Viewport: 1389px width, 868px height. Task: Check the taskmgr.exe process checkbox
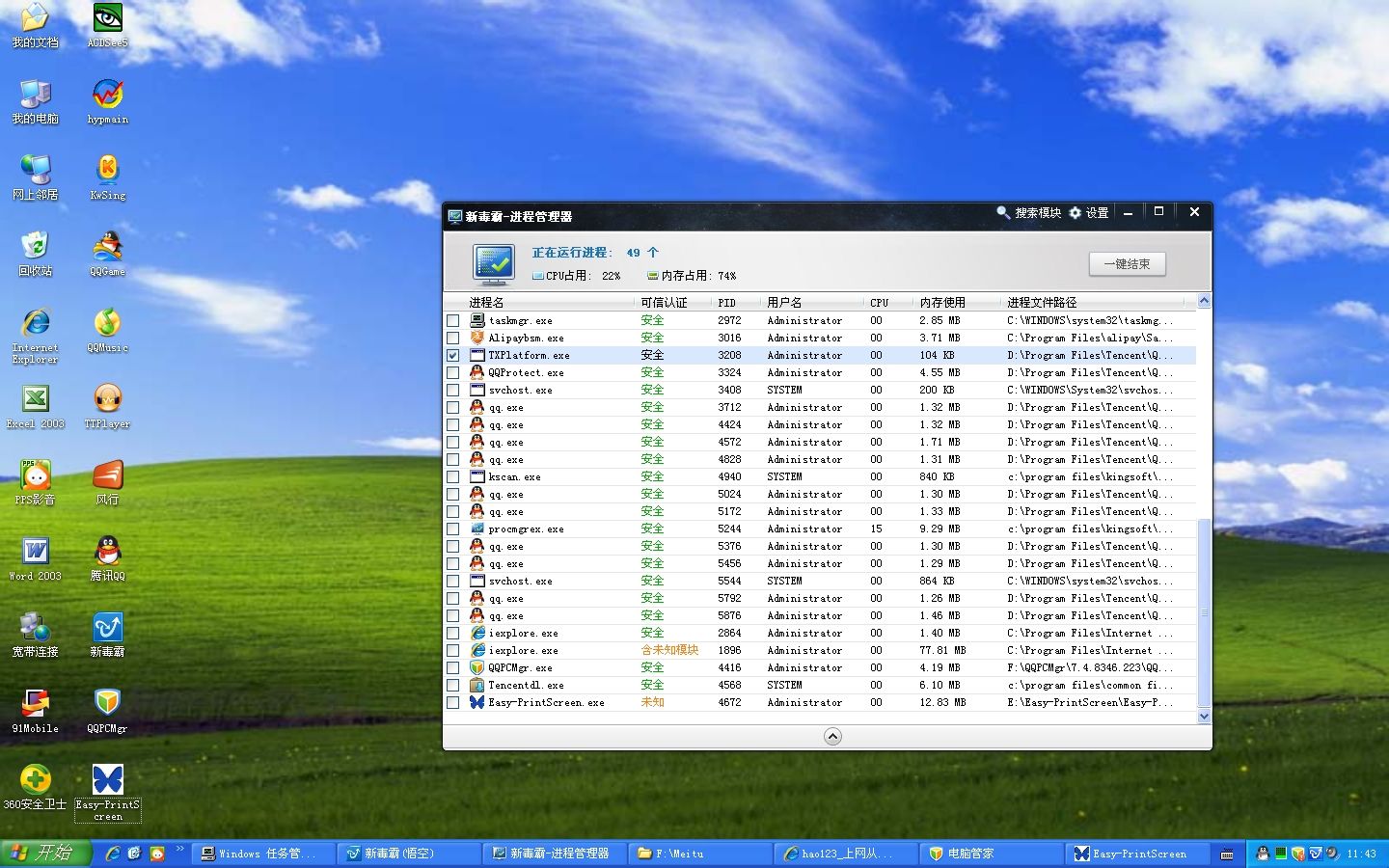tap(452, 320)
